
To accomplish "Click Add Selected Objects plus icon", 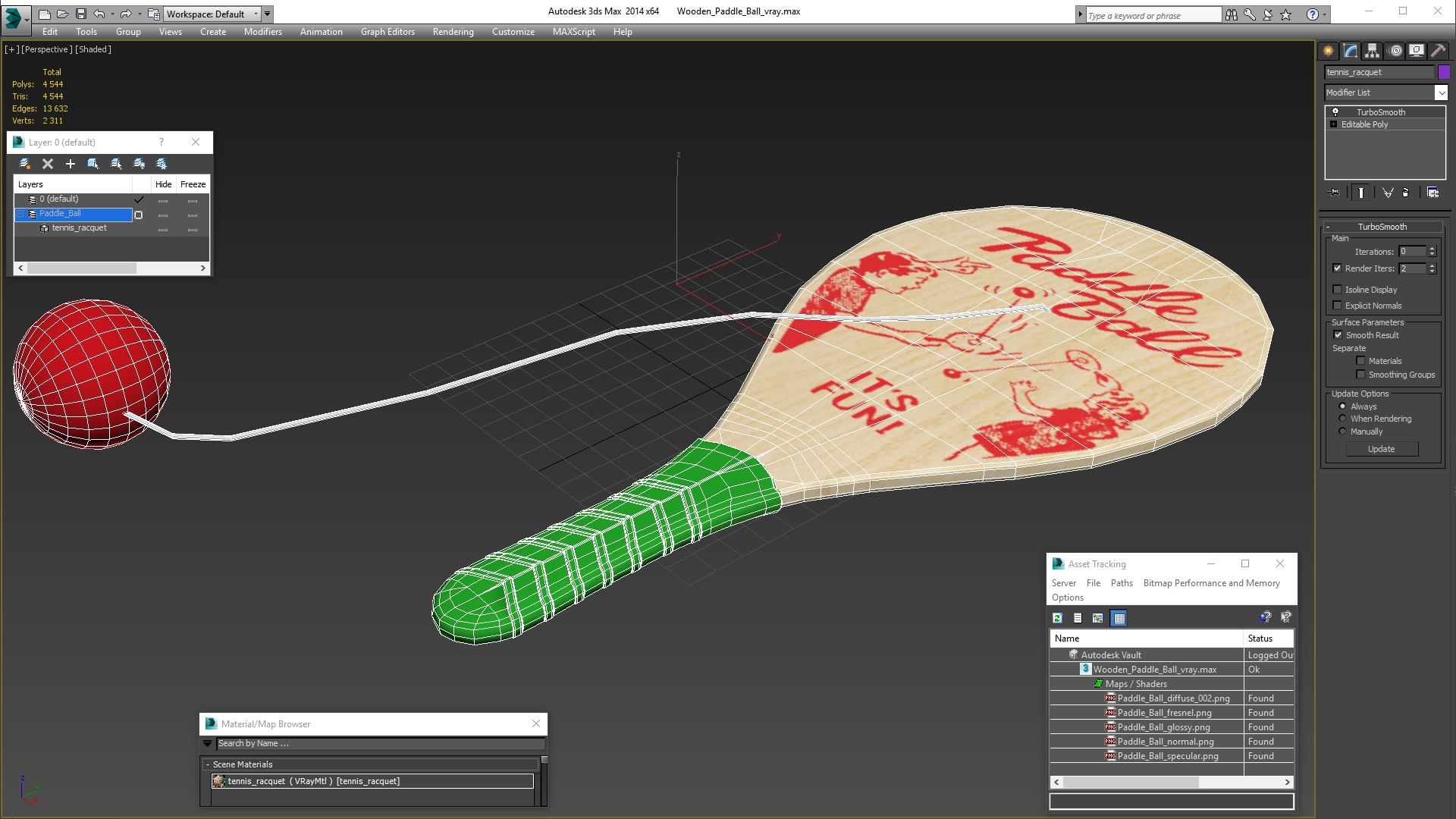I will coord(71,164).
